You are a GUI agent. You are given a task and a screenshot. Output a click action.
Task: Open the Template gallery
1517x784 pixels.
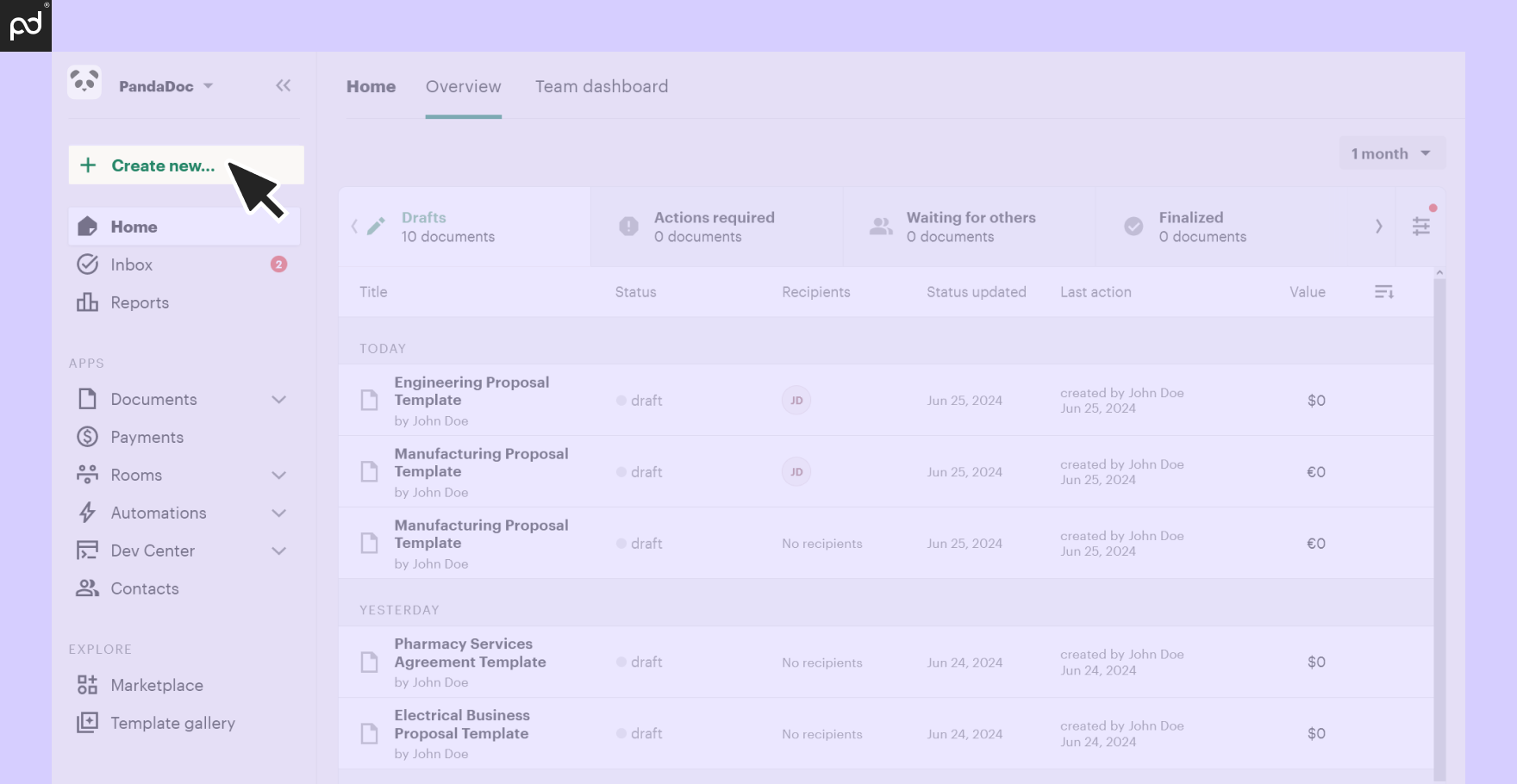[172, 723]
